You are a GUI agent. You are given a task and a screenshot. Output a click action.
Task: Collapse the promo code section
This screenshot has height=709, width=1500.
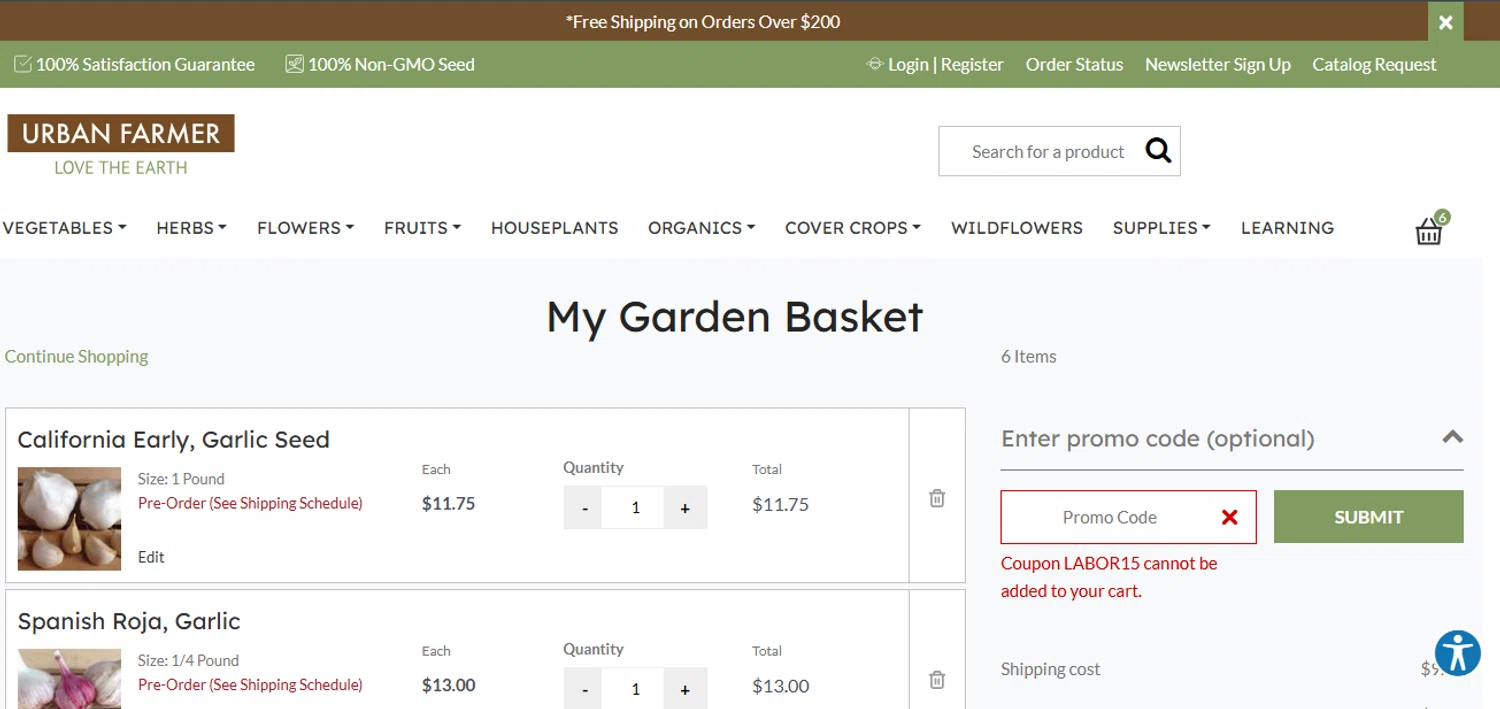1452,437
